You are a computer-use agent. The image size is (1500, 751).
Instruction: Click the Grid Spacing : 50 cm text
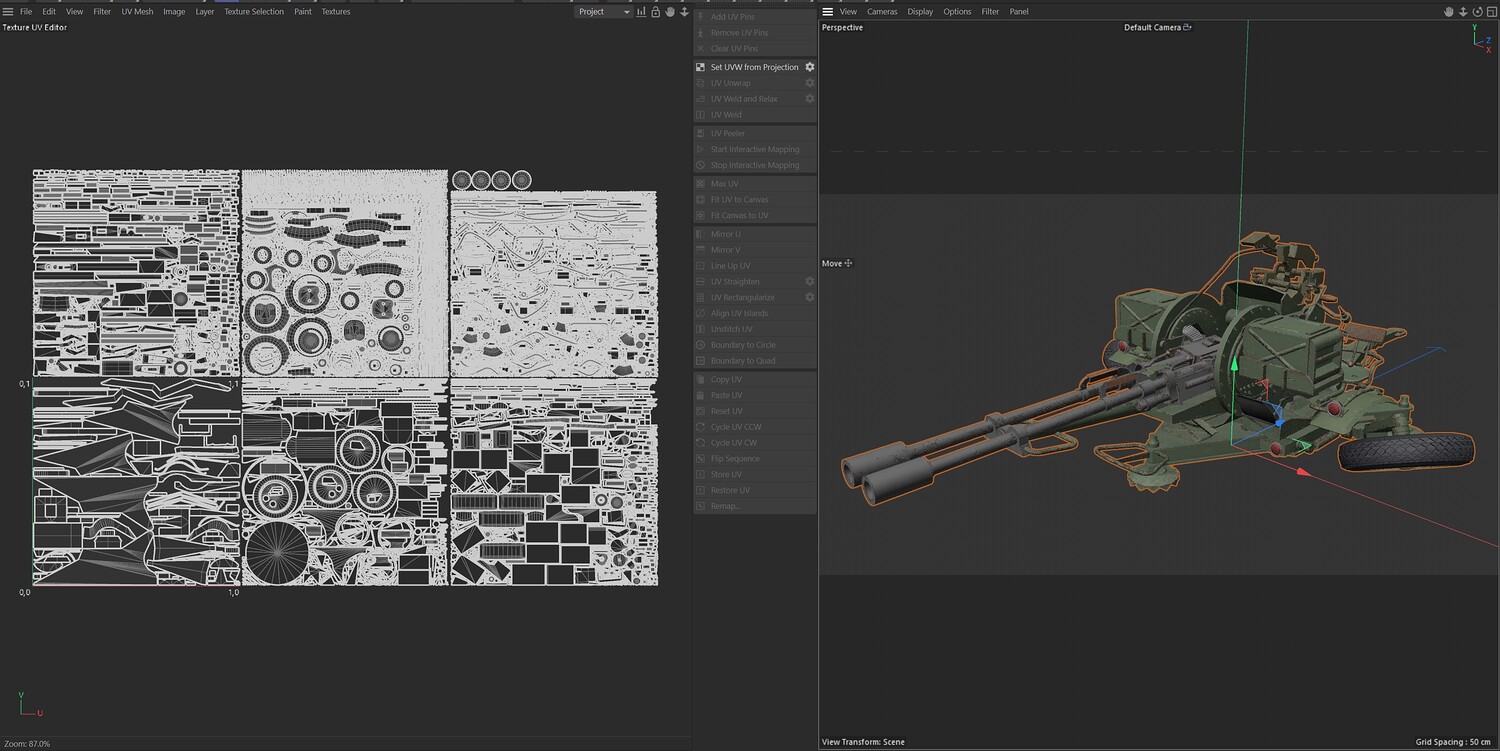pyautogui.click(x=1454, y=742)
